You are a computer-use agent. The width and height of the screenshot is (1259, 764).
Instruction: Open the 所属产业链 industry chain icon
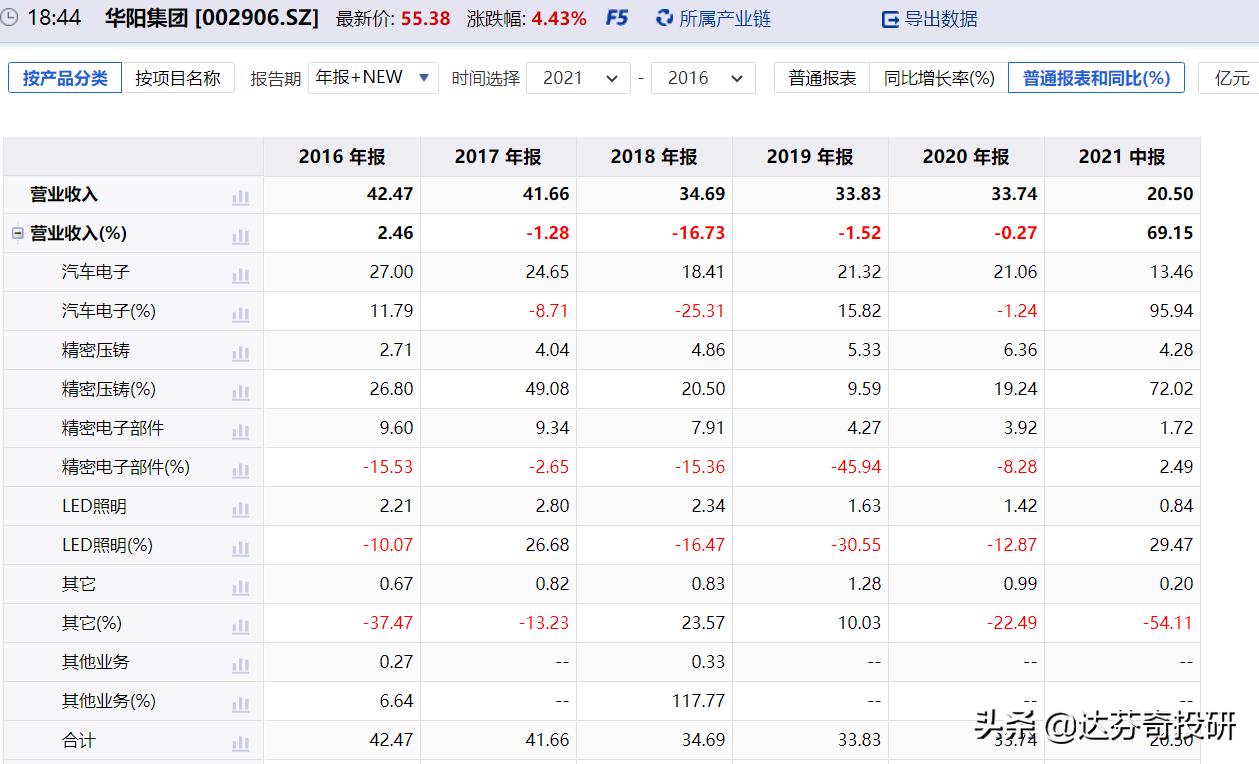(x=662, y=18)
